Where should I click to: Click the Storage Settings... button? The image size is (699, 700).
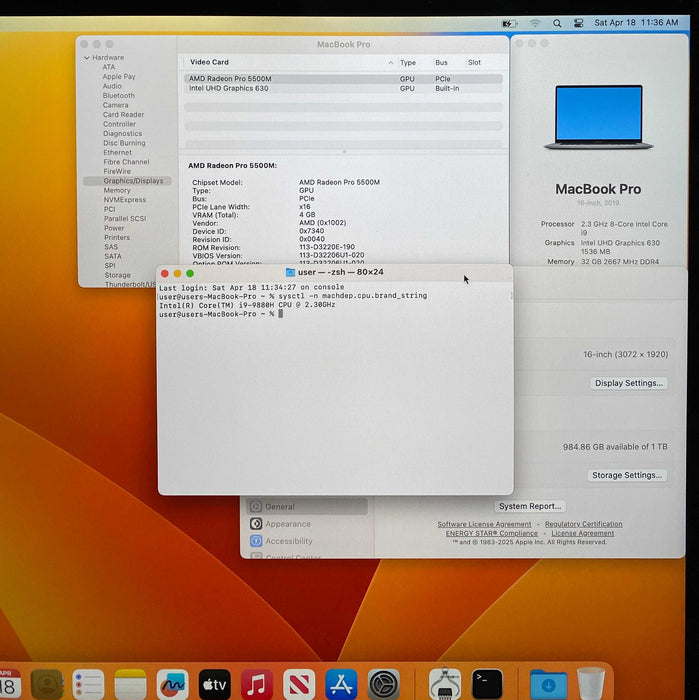pos(627,475)
